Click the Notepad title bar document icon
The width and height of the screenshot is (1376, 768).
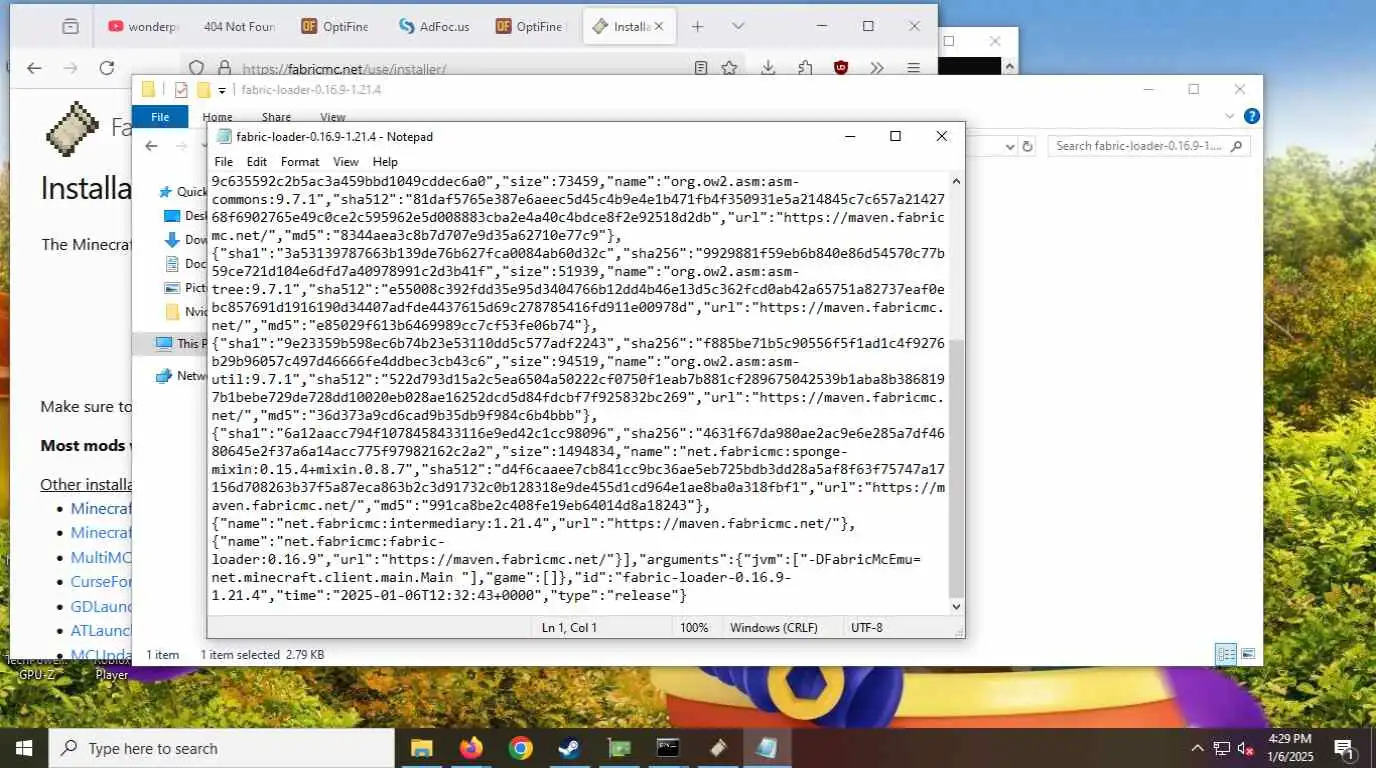point(223,137)
